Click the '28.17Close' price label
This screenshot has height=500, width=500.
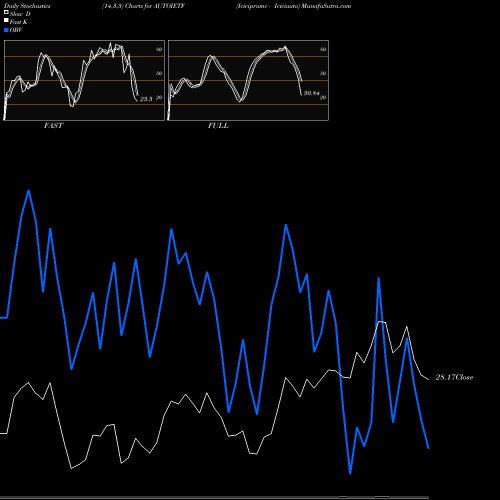[454, 377]
